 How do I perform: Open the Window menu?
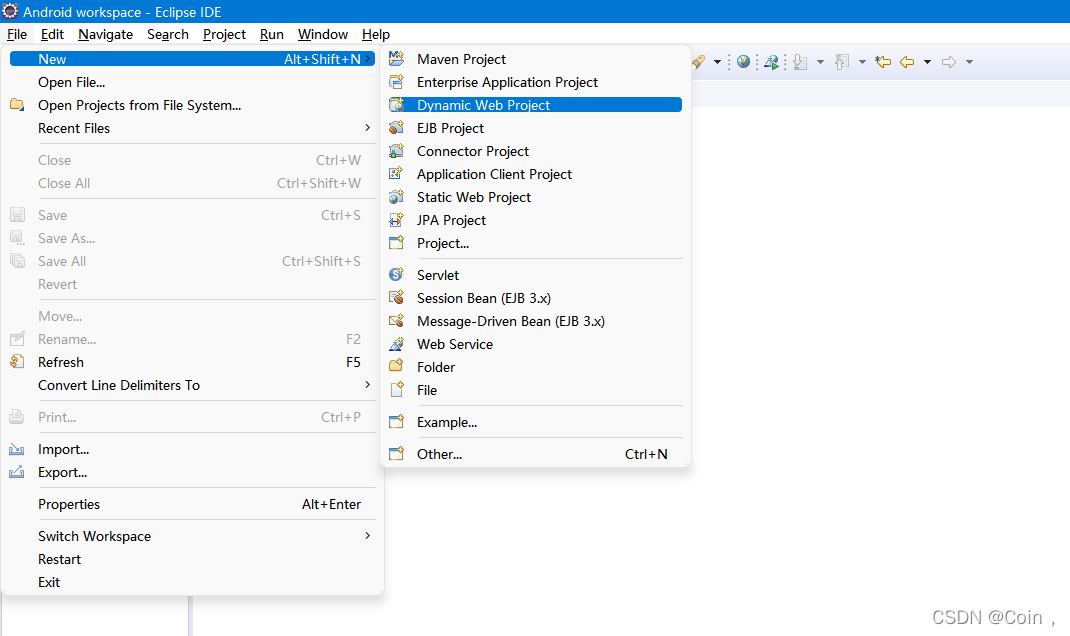[x=323, y=34]
